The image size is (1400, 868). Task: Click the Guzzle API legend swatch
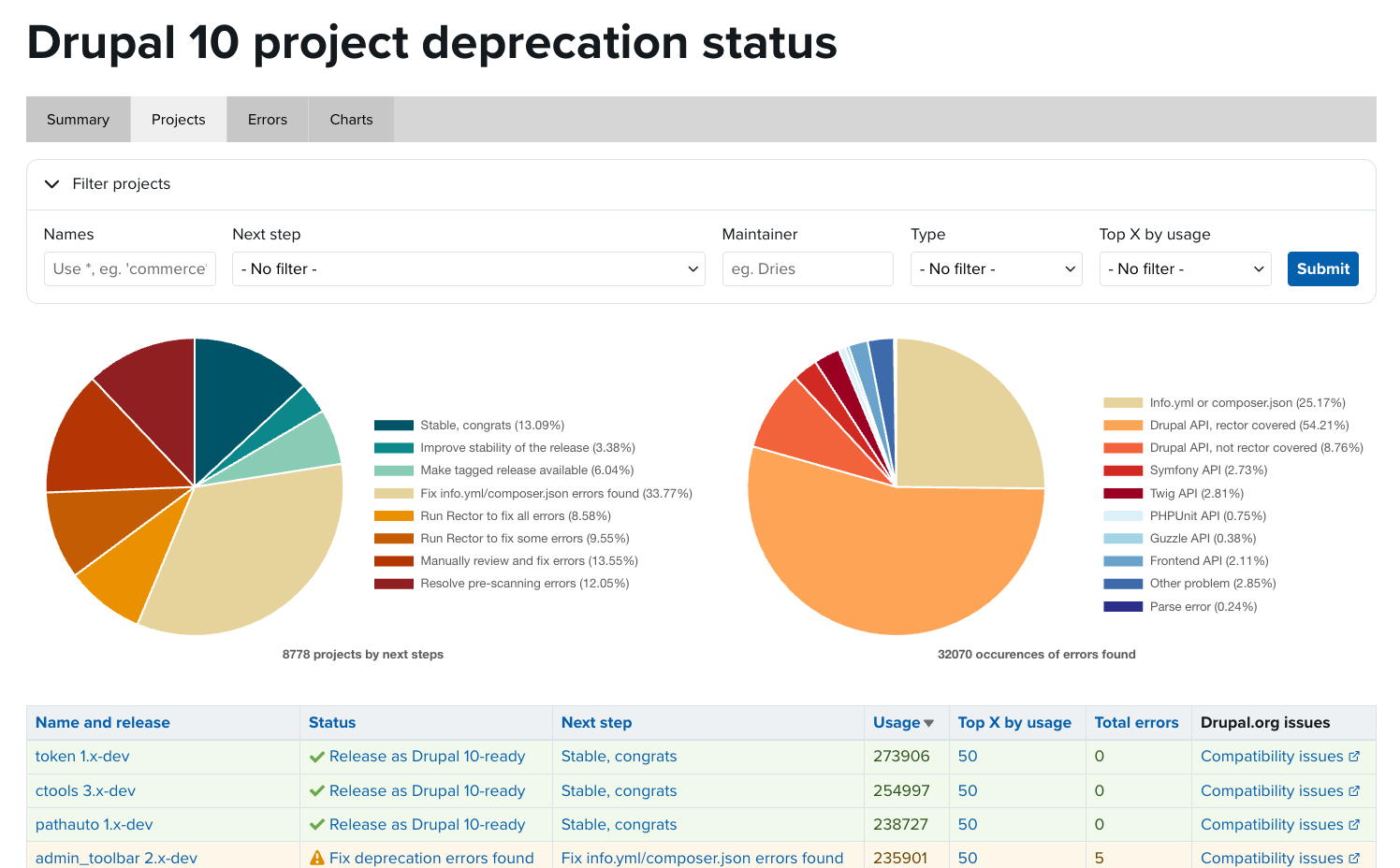point(1123,539)
